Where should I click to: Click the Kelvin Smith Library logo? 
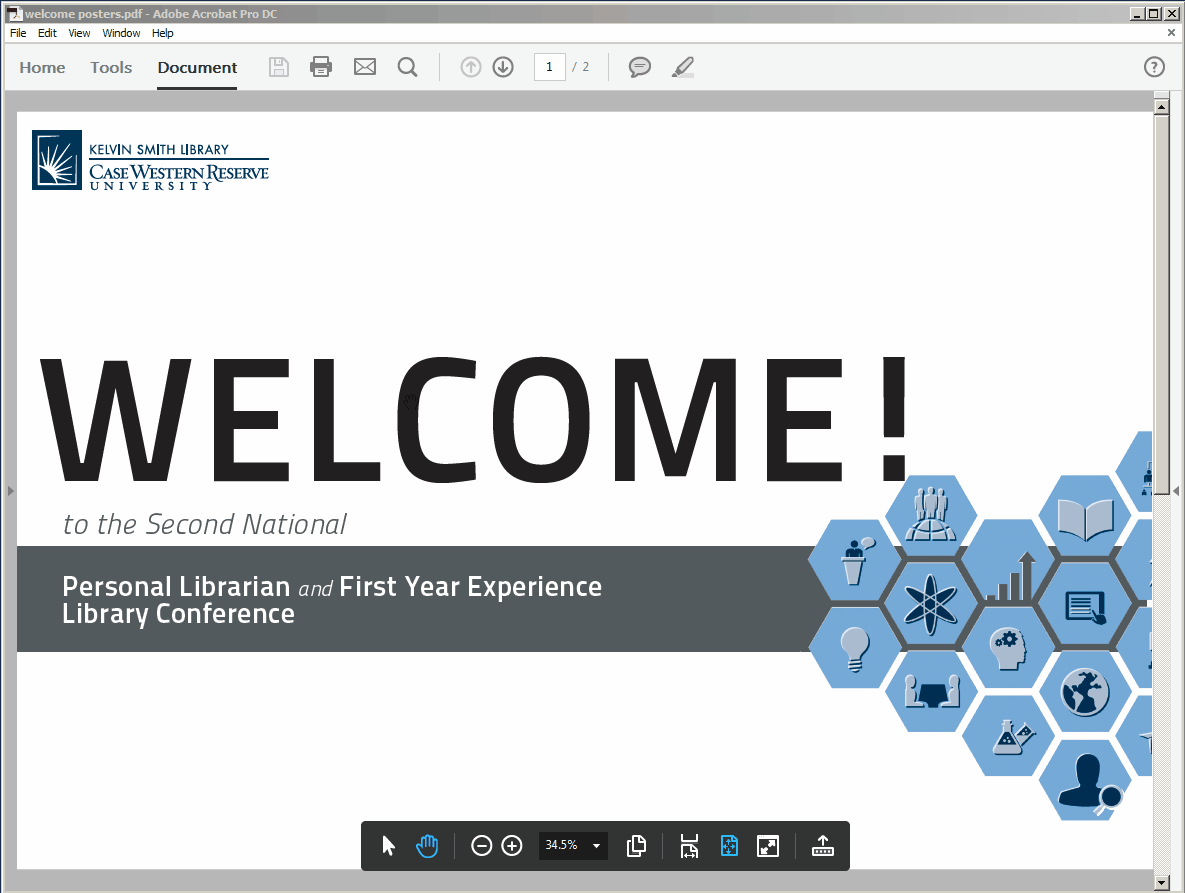(150, 160)
